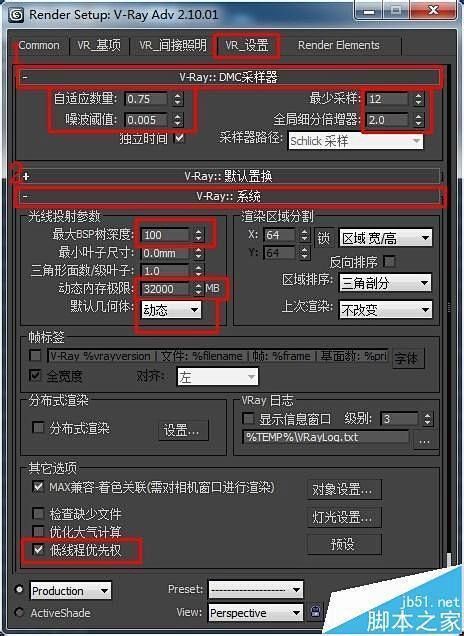Enable the 优化大气计算 checkbox
Screen dimensions: 464x636
[38, 531]
